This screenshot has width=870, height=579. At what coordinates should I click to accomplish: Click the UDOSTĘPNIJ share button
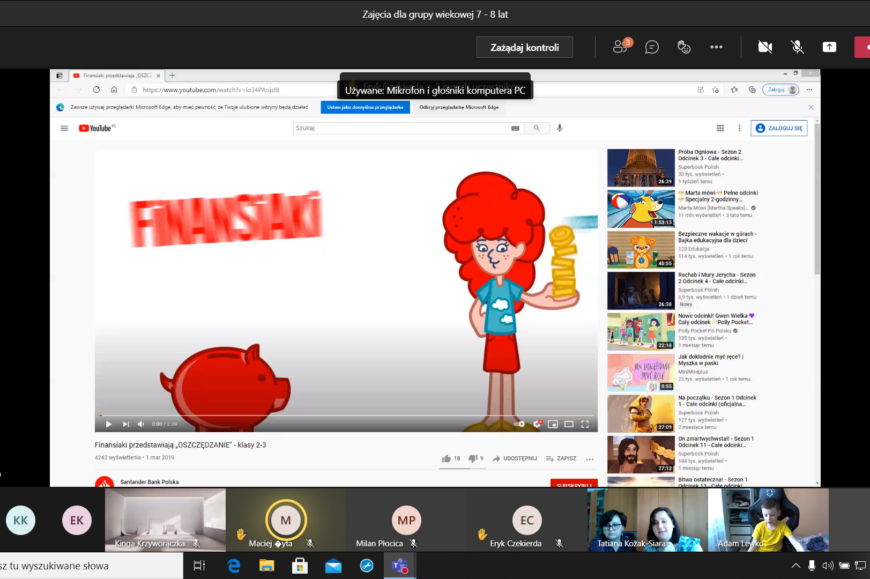click(x=515, y=459)
